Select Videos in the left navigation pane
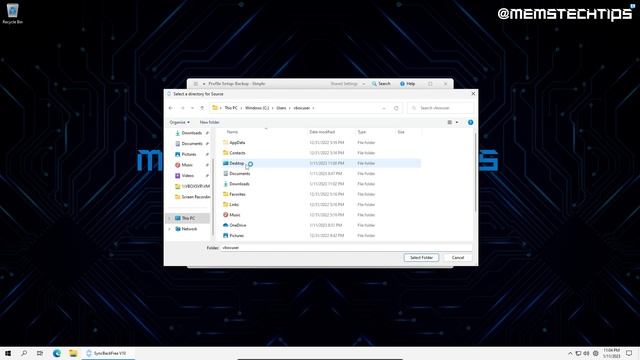 187,176
